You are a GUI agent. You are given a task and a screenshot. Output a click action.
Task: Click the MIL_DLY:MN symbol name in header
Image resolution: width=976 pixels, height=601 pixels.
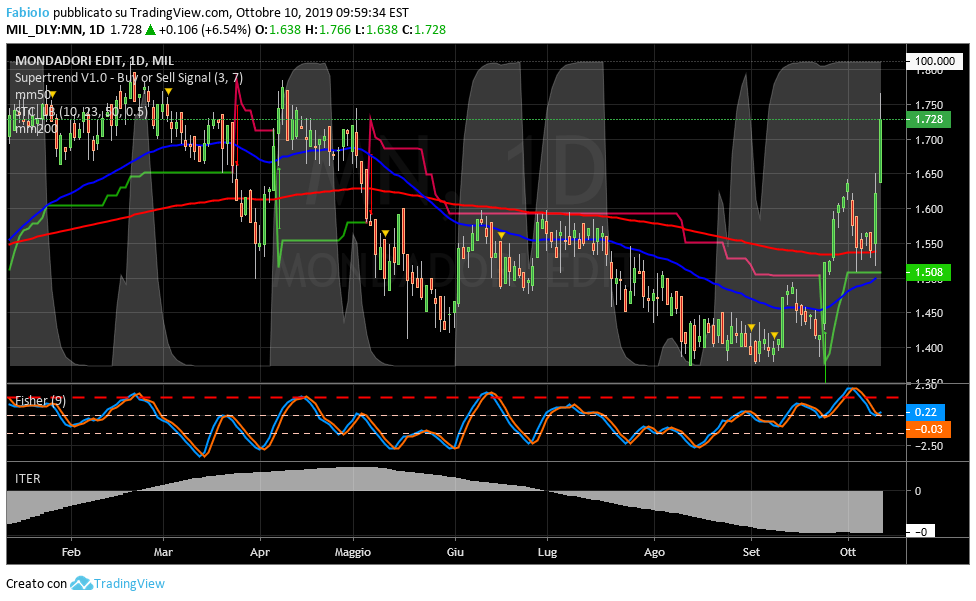43,30
